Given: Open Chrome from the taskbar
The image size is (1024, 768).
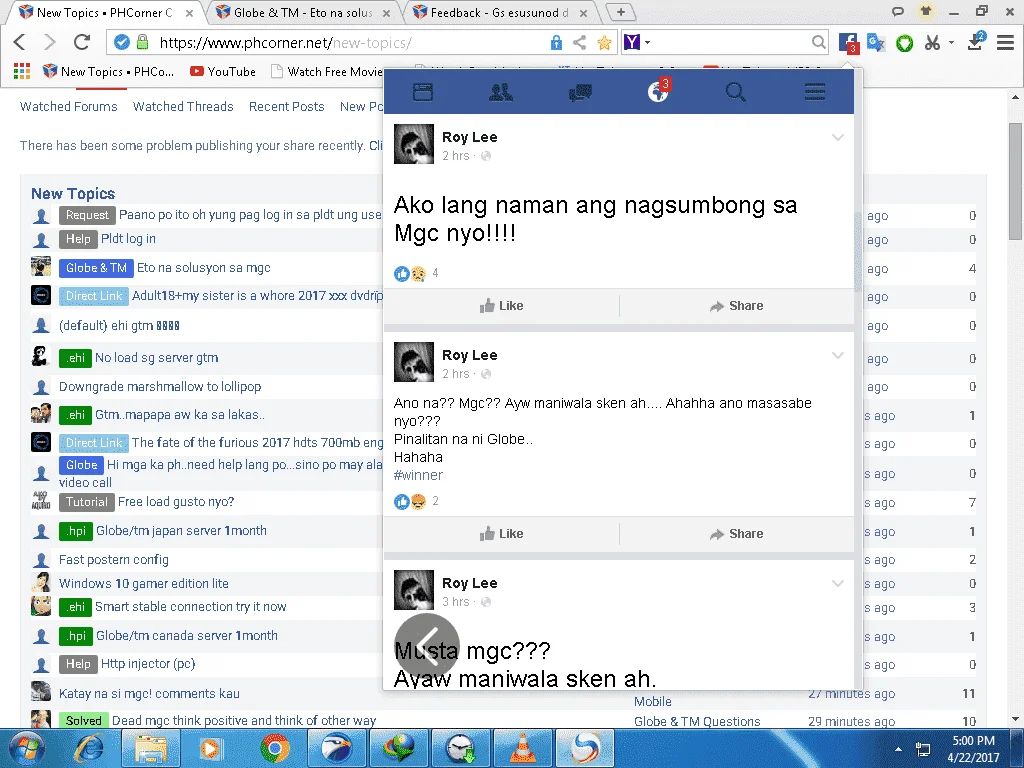Looking at the screenshot, I should [x=274, y=748].
